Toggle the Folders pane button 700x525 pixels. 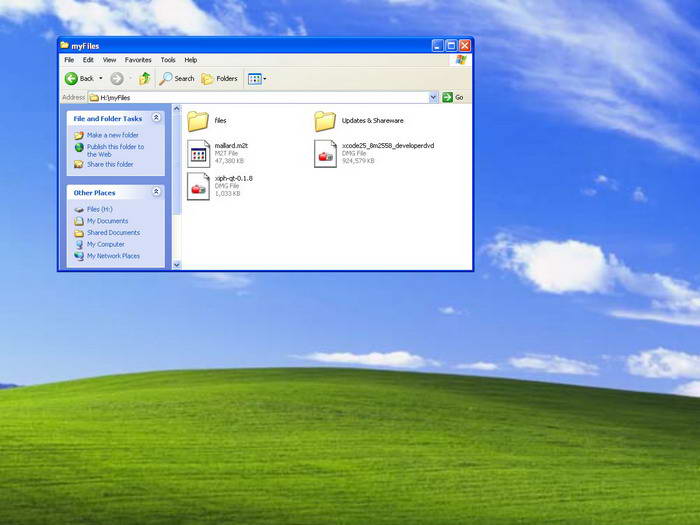(x=219, y=79)
